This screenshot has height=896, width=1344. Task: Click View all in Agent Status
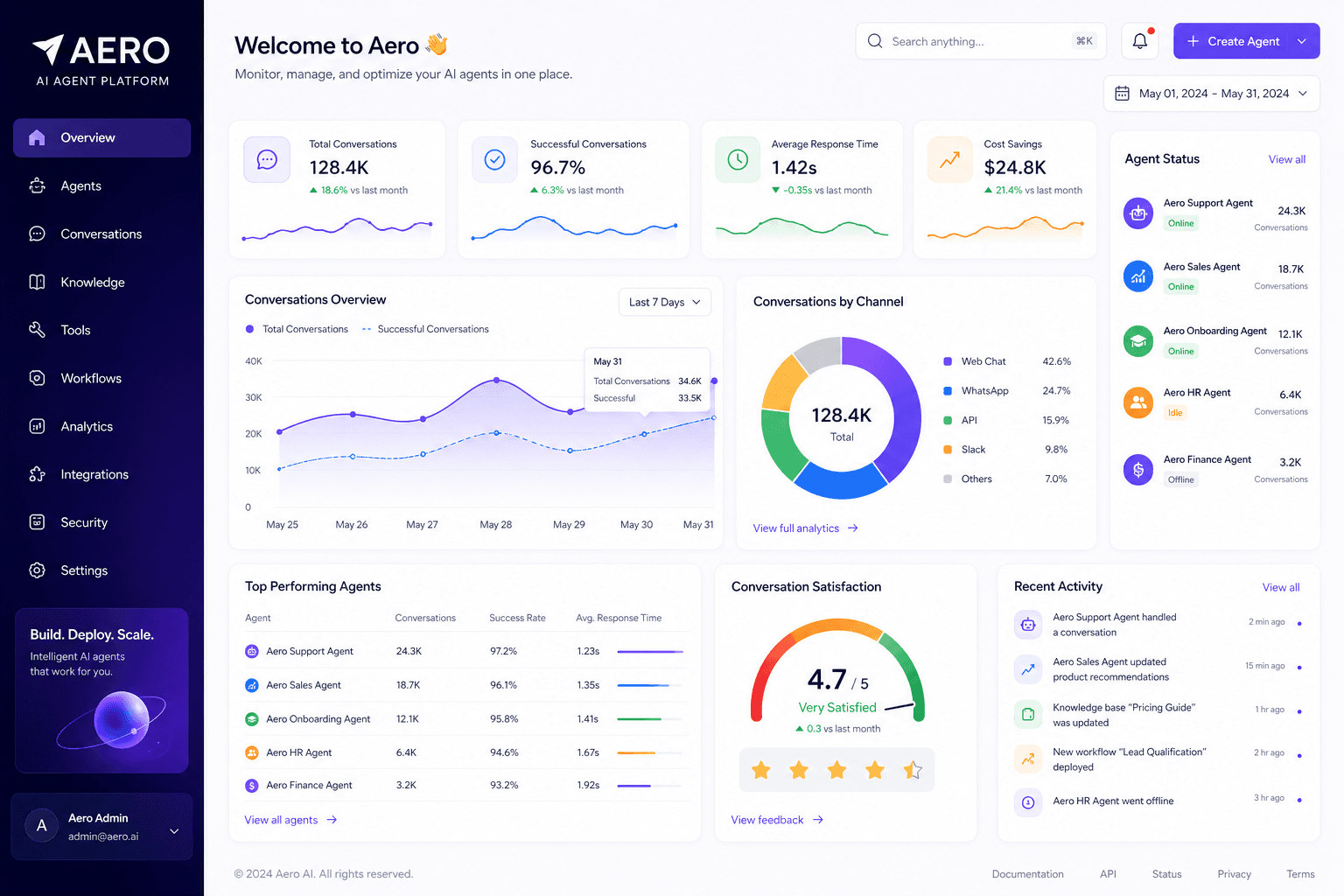tap(1286, 159)
